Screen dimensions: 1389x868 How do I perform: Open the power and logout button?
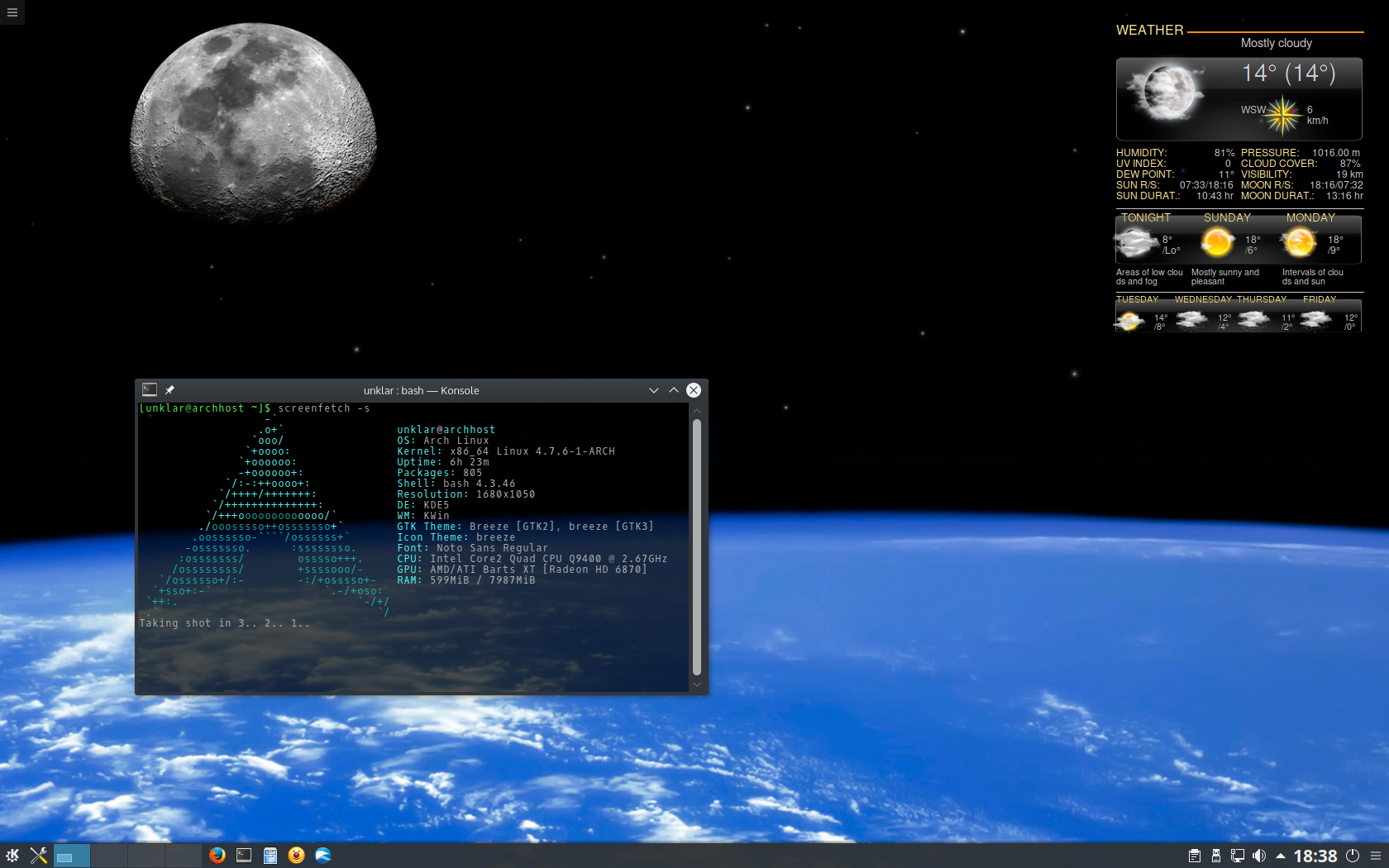click(x=1353, y=856)
